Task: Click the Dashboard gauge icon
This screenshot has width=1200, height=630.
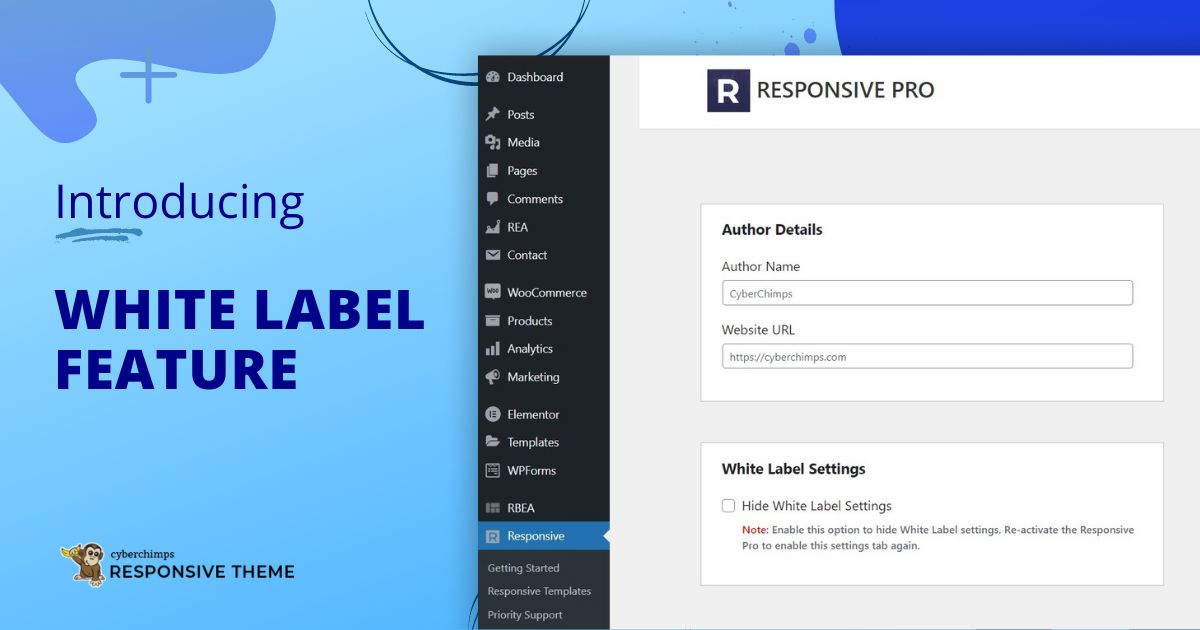Action: [x=492, y=77]
